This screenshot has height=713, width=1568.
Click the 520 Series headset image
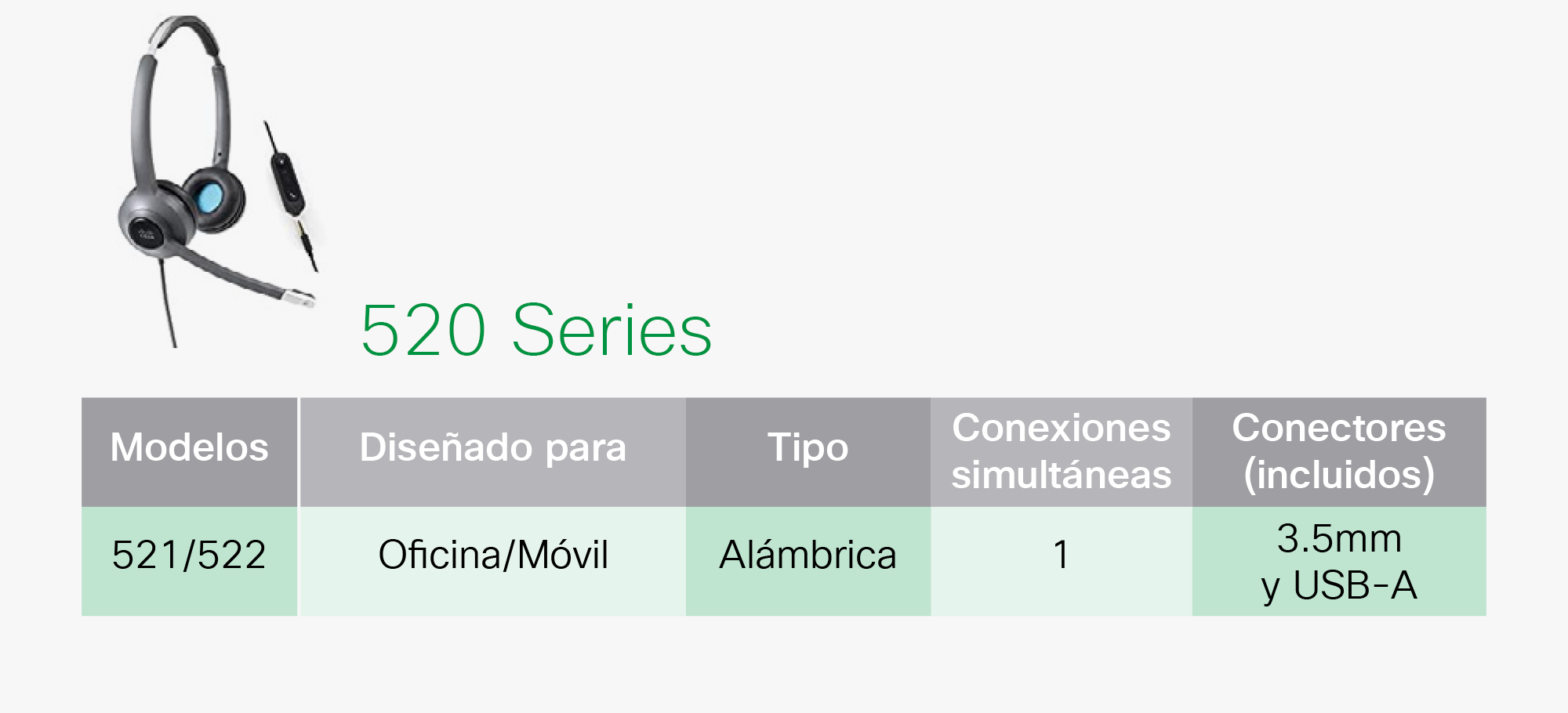[218, 182]
